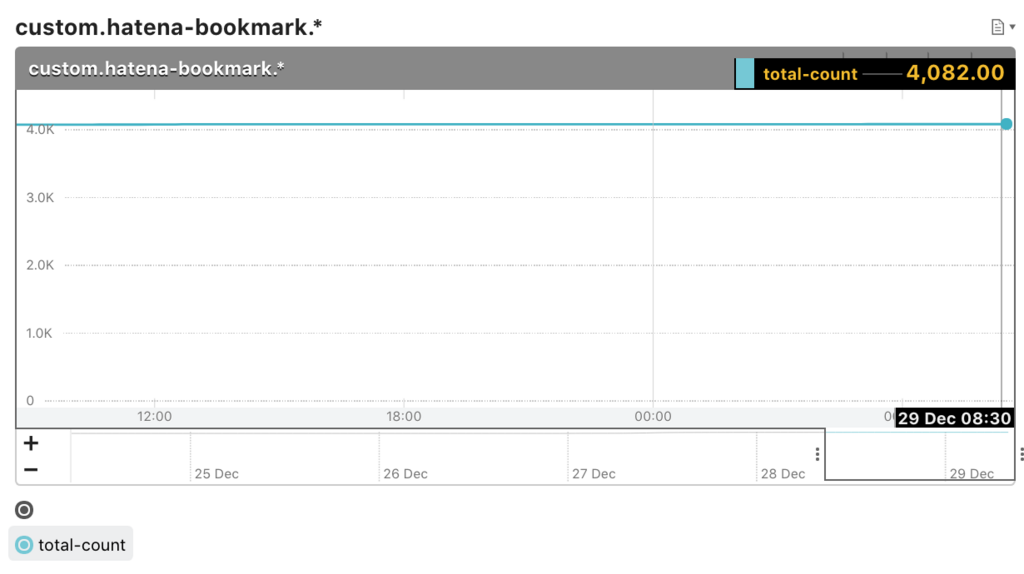Click the 12:00 x-axis label
The height and width of the screenshot is (574, 1024).
click(x=154, y=417)
